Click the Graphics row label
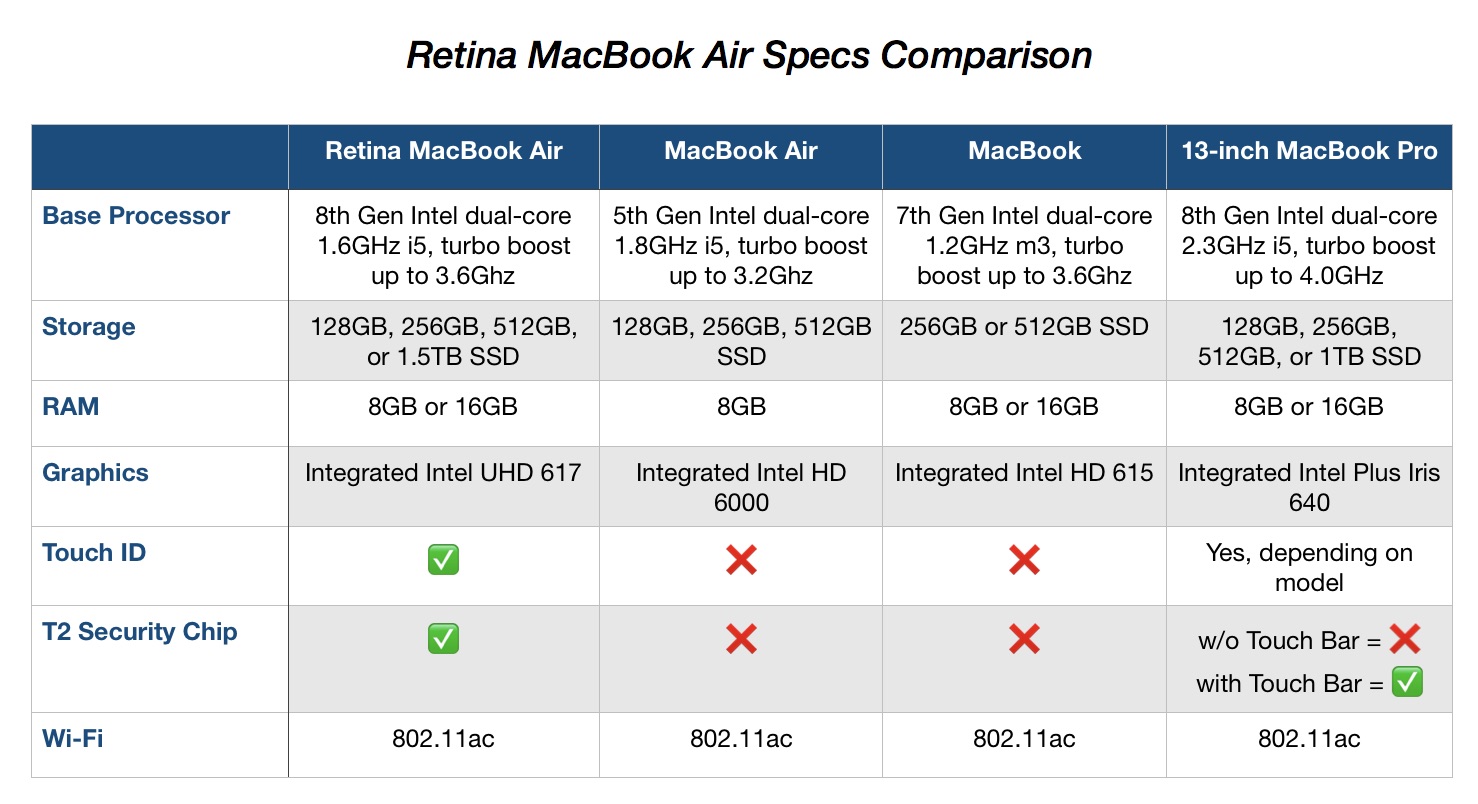 [x=95, y=473]
